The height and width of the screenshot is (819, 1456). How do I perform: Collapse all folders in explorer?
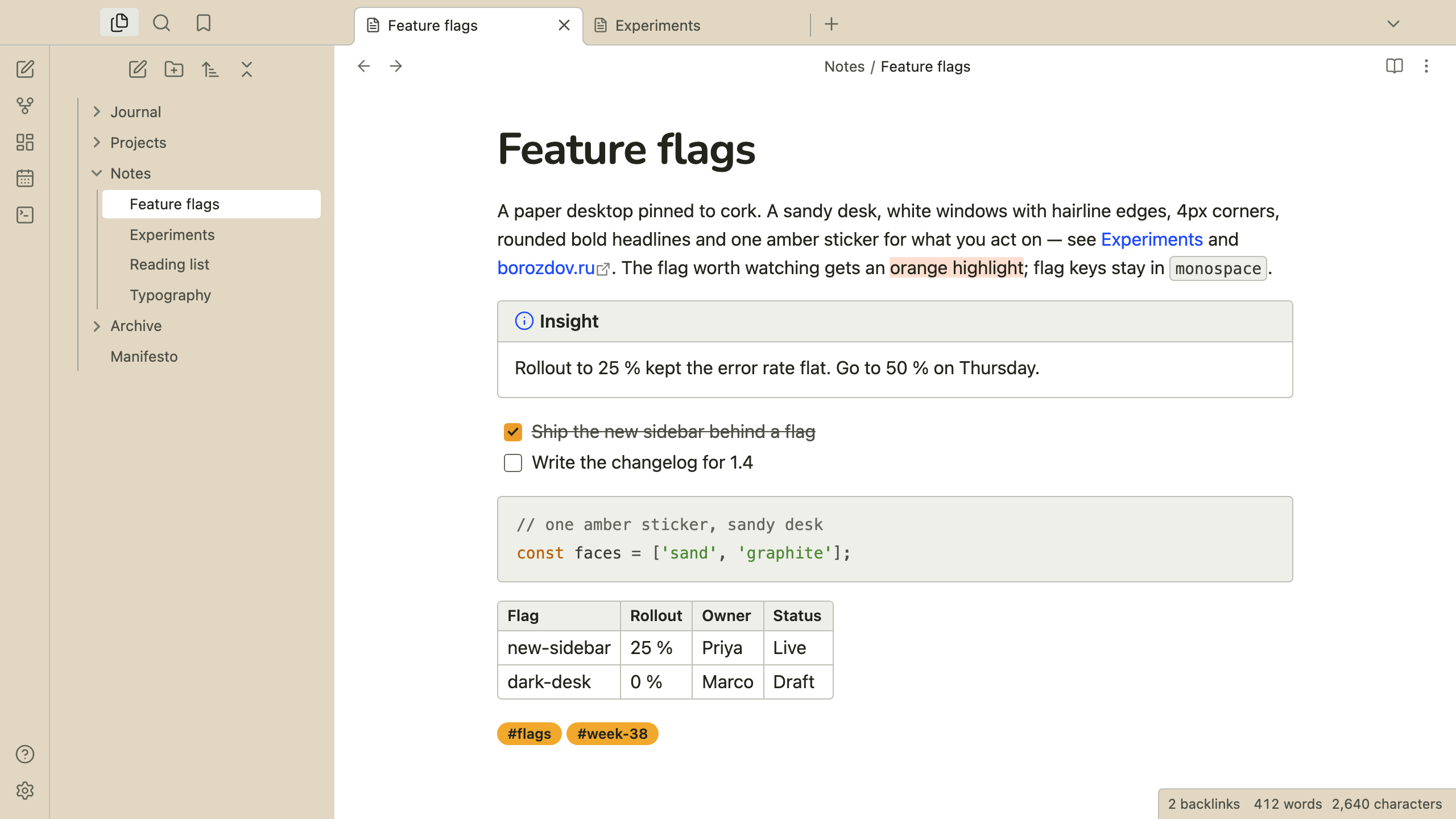click(x=247, y=69)
